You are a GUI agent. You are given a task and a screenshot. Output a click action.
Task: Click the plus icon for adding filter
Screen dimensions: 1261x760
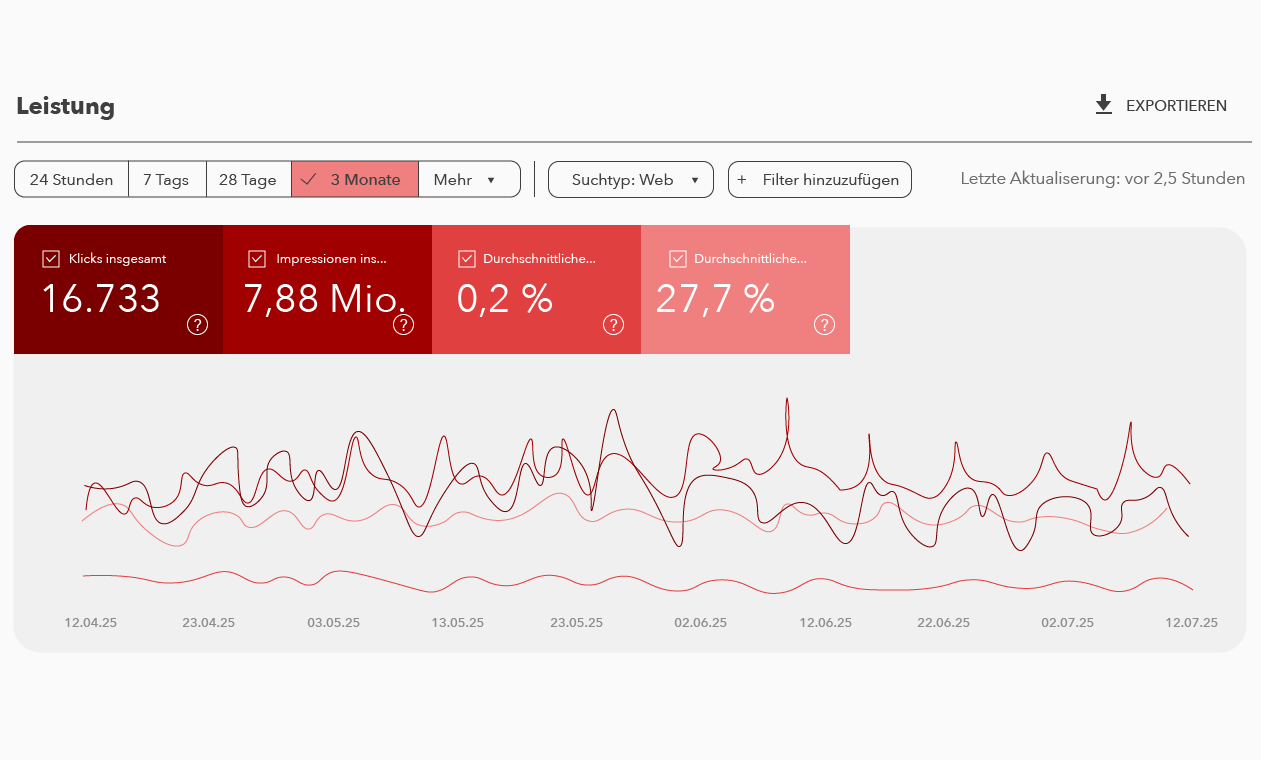tap(742, 180)
